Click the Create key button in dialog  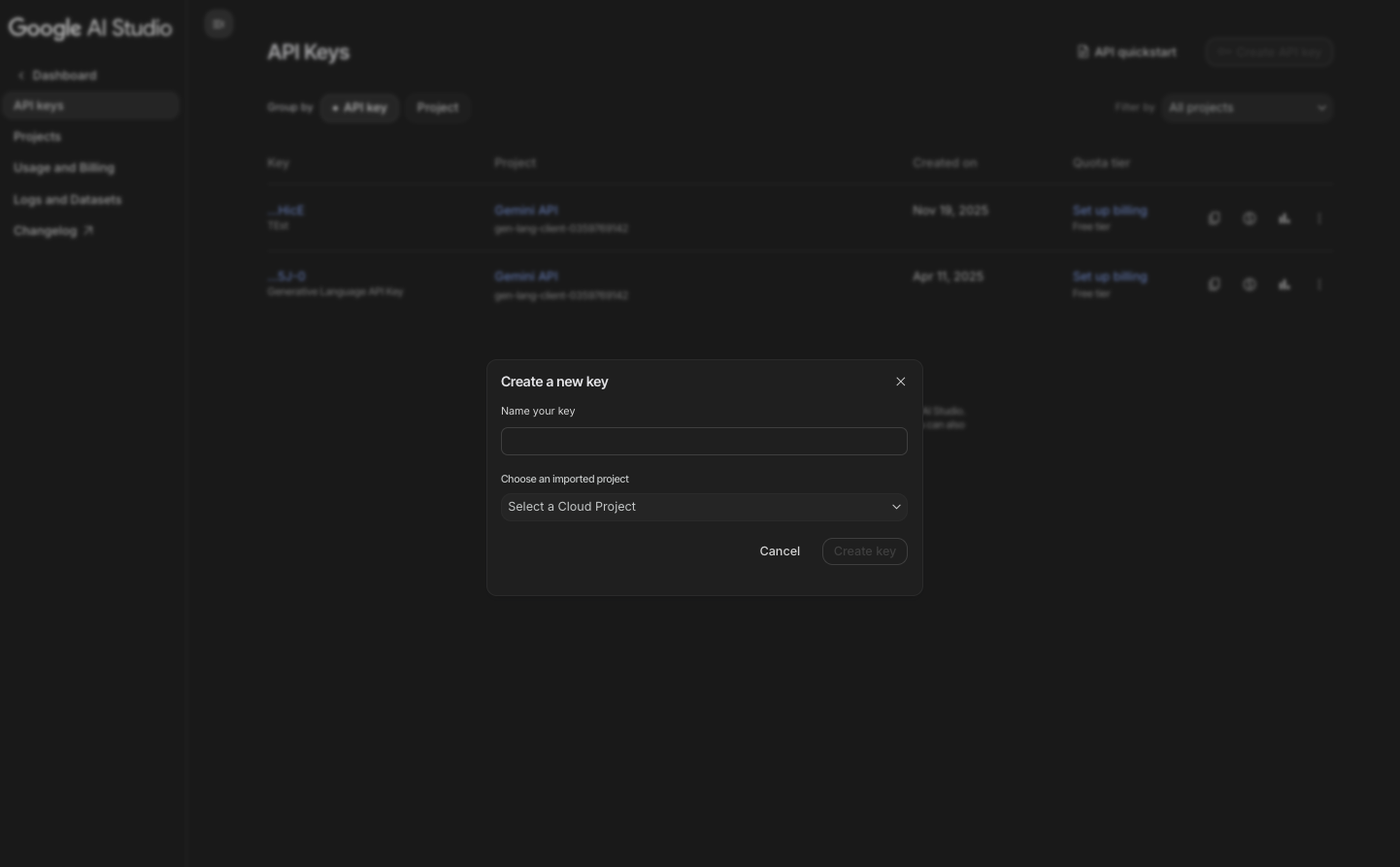[x=864, y=551]
